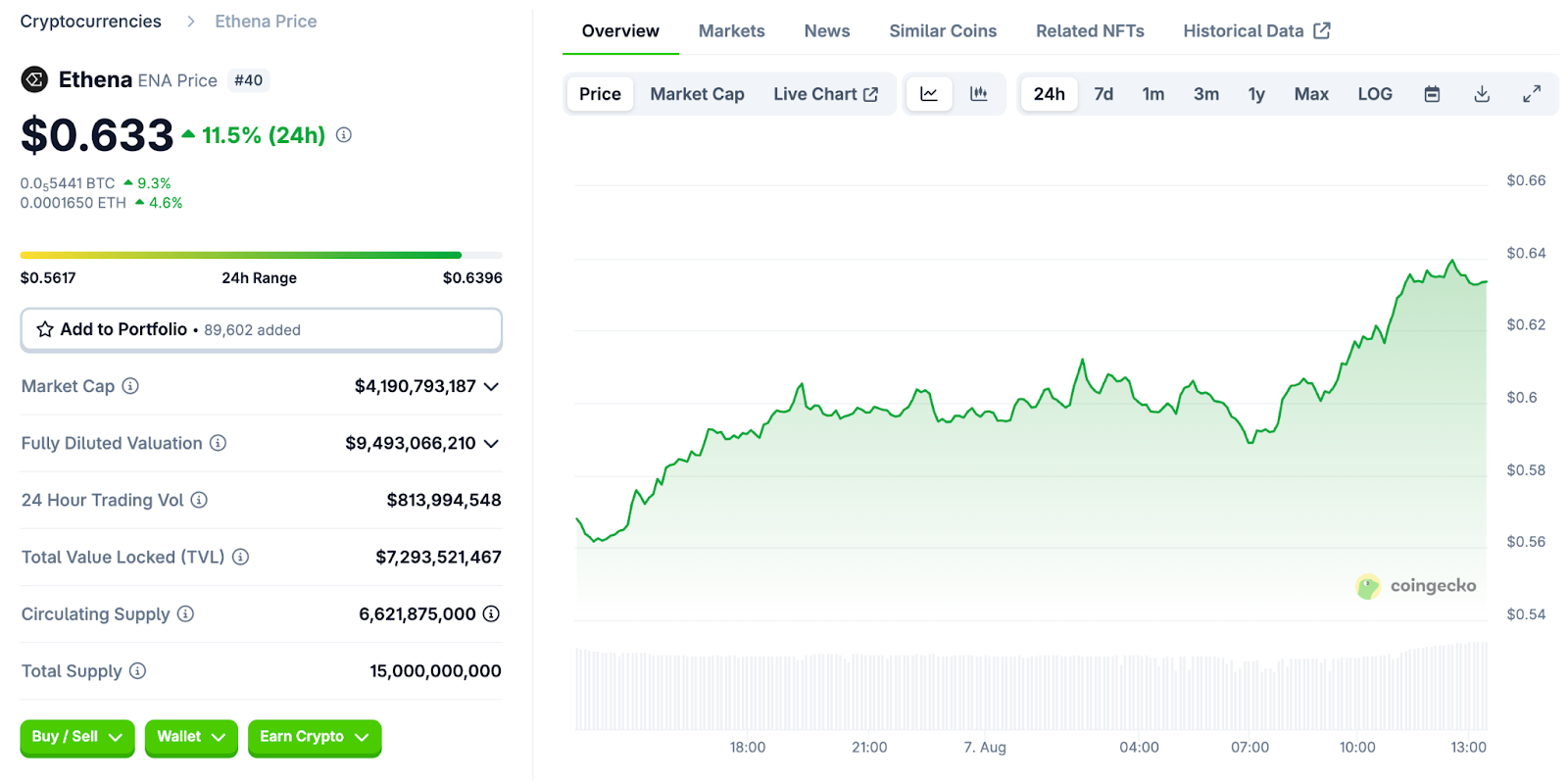The height and width of the screenshot is (781, 1568).
Task: Select 3m time range
Action: [x=1206, y=94]
